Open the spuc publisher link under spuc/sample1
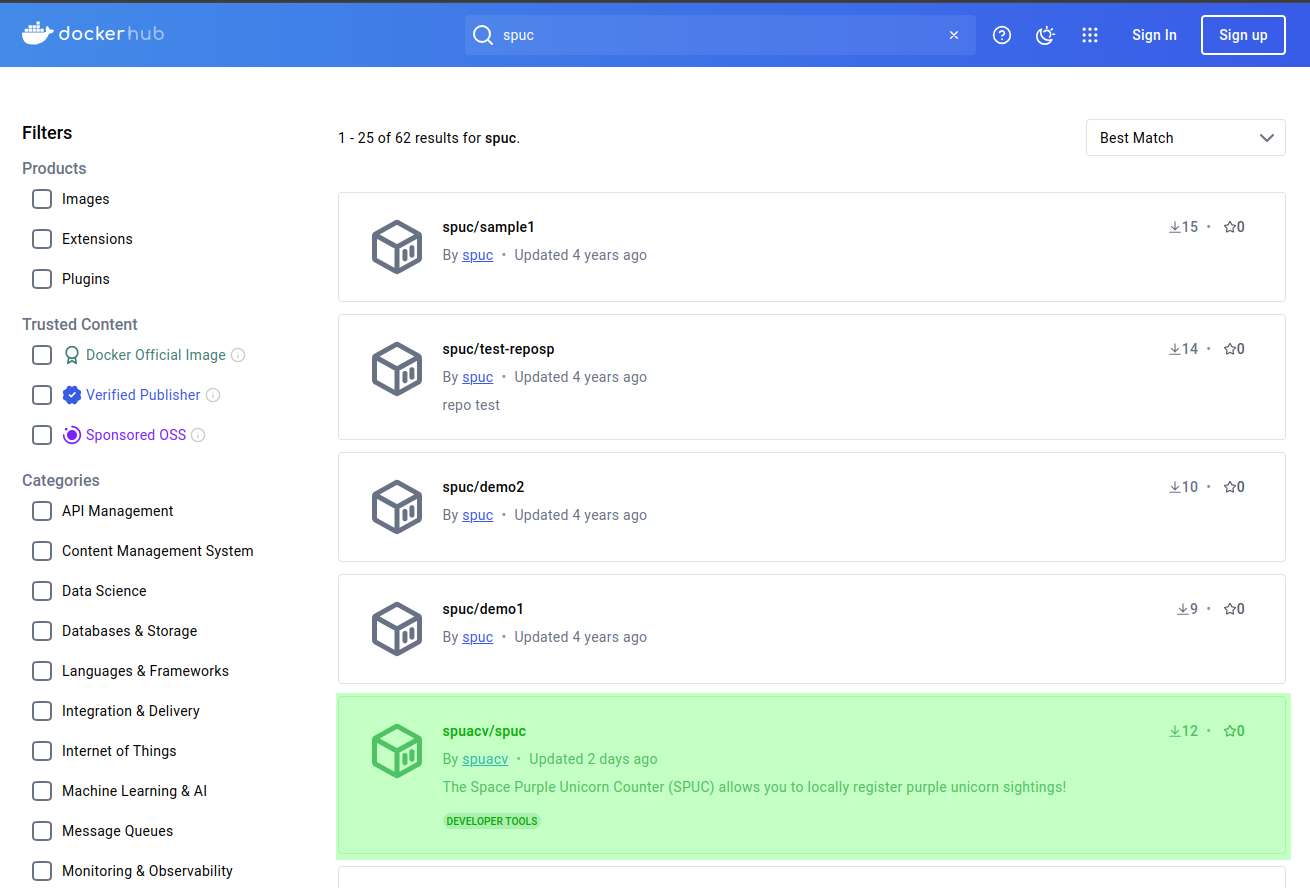Viewport: 1310px width, 888px height. pos(477,255)
